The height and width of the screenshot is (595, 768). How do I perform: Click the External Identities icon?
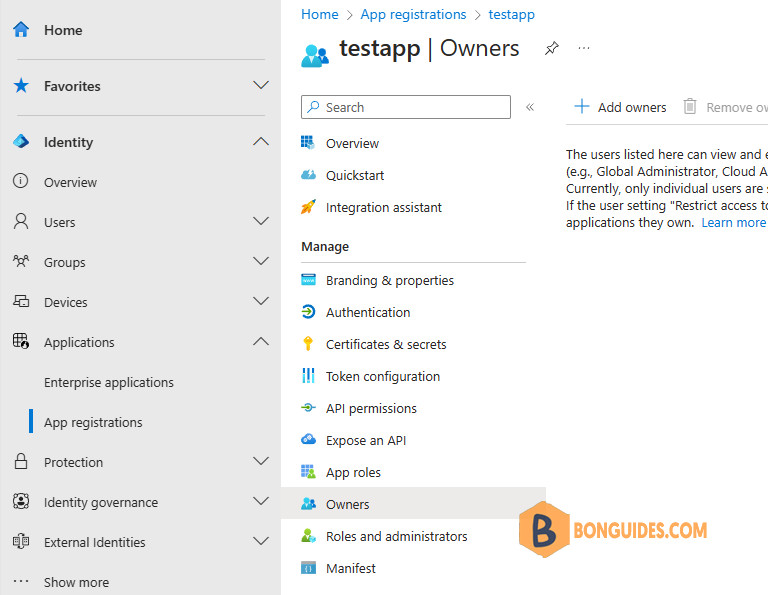click(21, 541)
